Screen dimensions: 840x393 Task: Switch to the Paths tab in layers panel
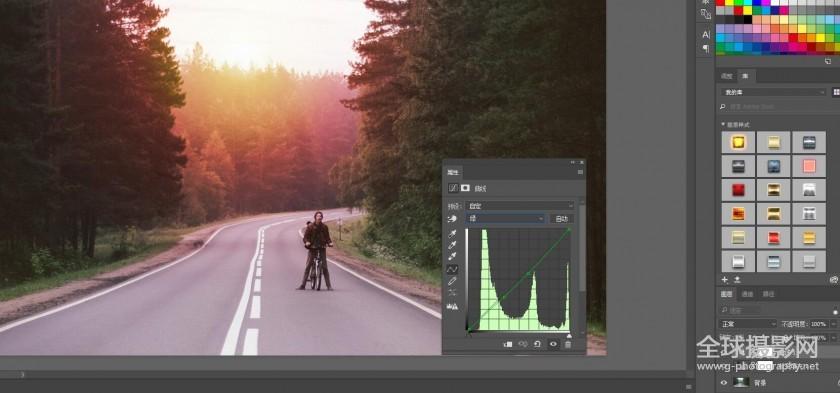click(768, 294)
